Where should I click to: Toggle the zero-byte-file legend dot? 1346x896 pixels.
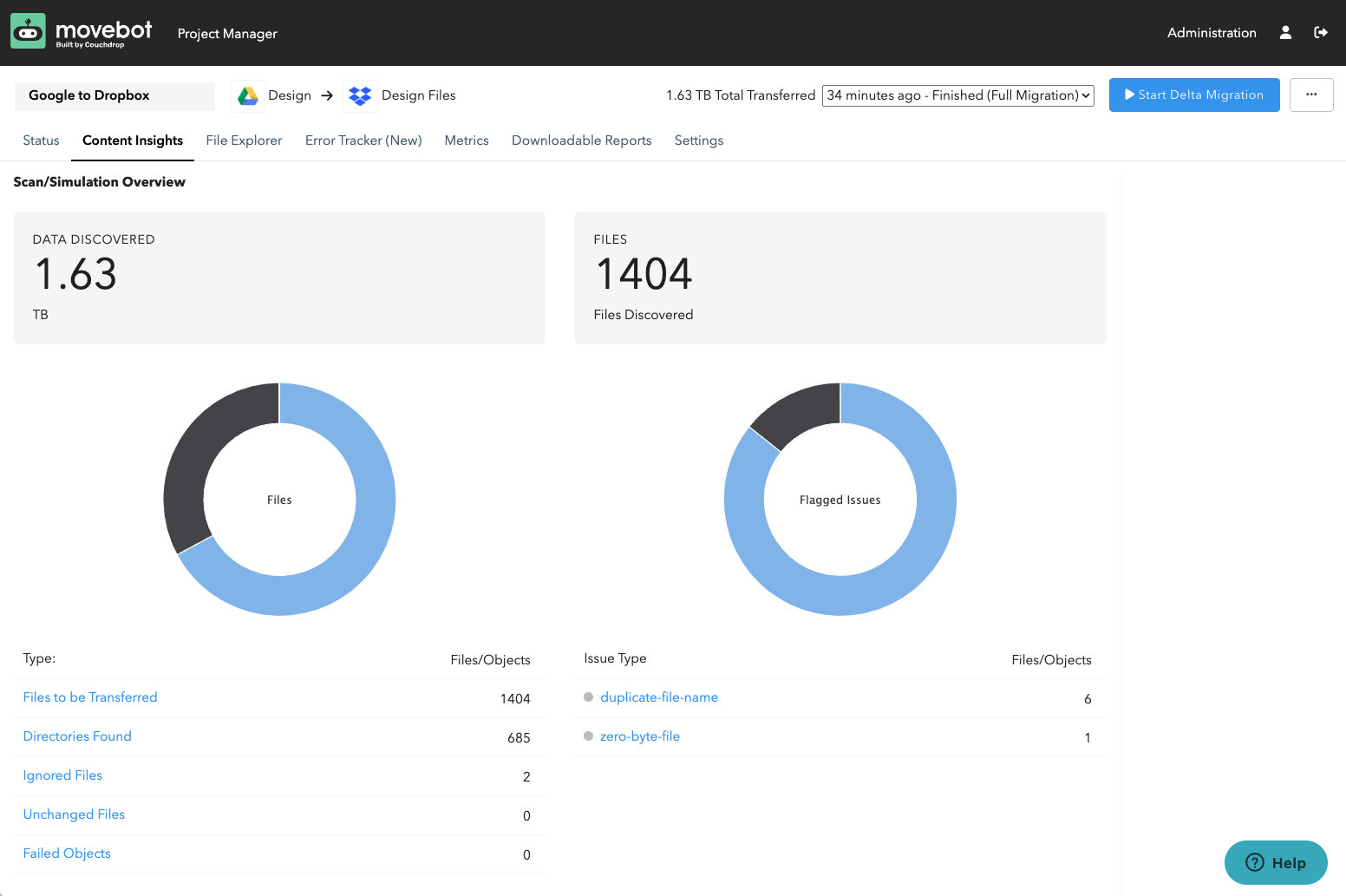pyautogui.click(x=588, y=736)
